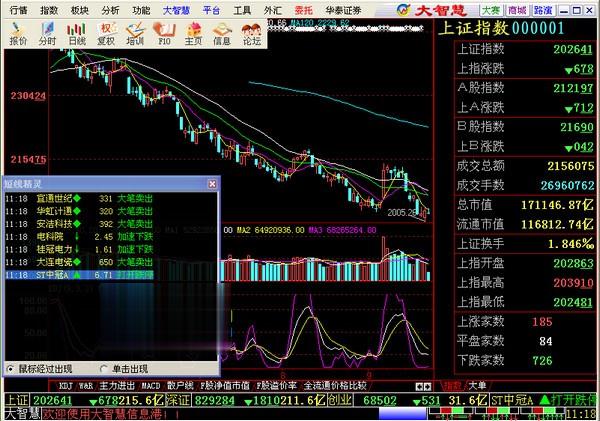This screenshot has width=600, height=421.
Task: Switch to the 散户线 indicator tab
Action: [180, 386]
